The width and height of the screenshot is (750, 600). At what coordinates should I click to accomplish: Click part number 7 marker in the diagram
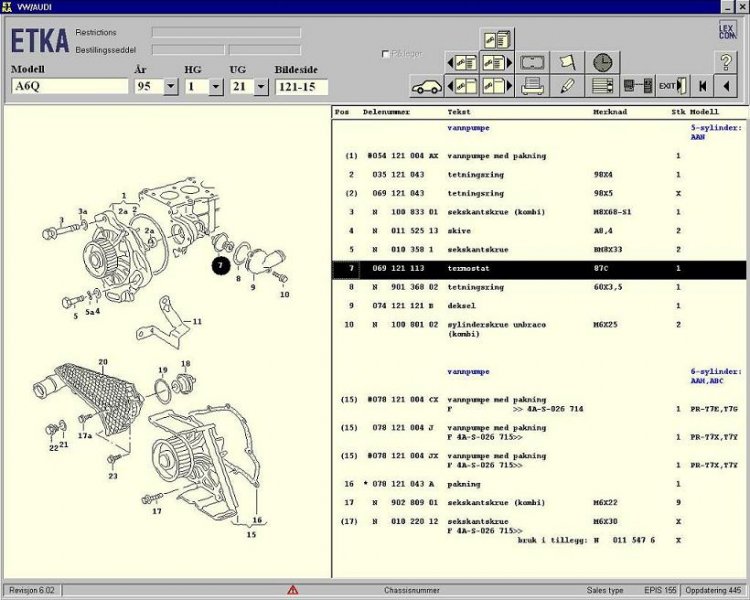[x=220, y=265]
